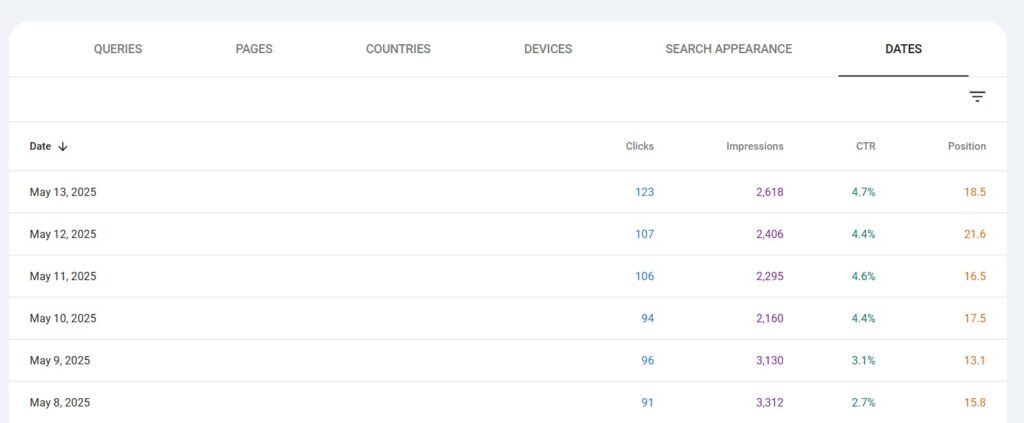
Task: Sort by the CTR column header
Action: coord(865,146)
